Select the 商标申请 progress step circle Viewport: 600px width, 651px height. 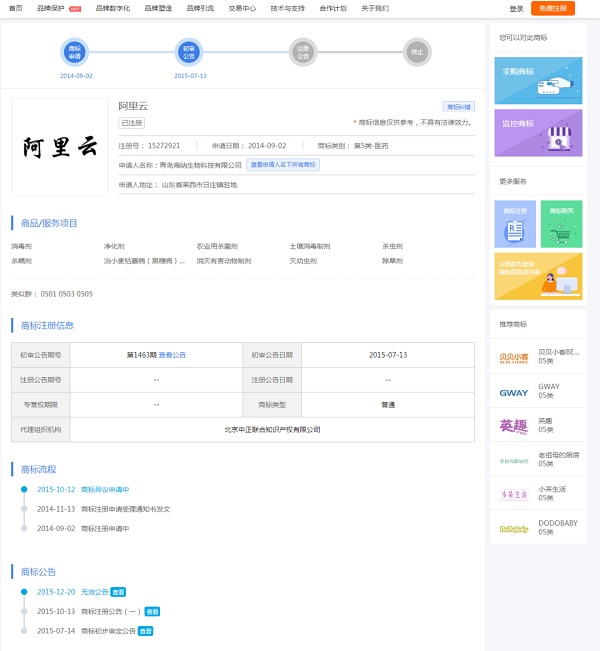pyautogui.click(x=75, y=52)
